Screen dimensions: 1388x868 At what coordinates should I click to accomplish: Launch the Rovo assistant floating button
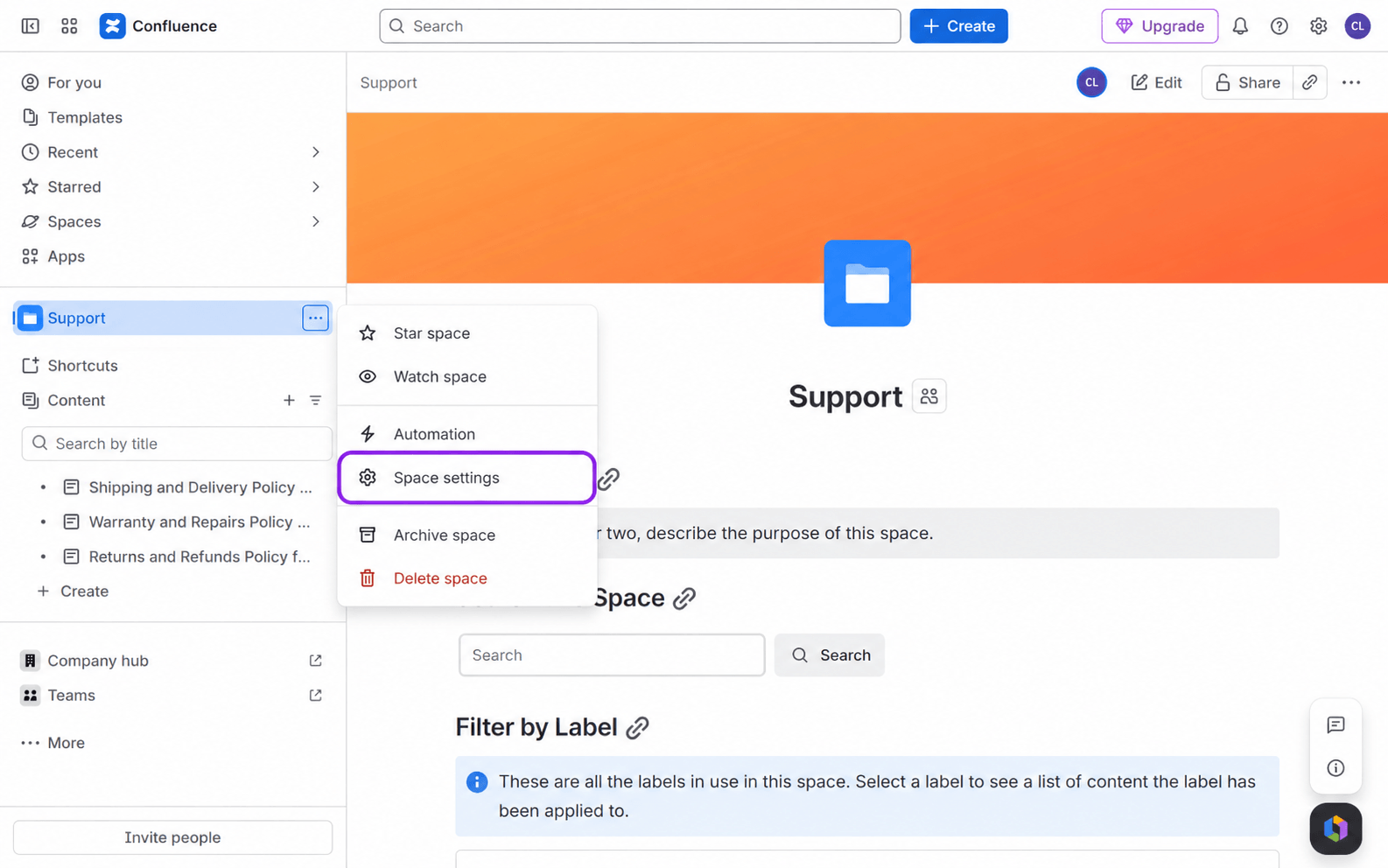(x=1335, y=829)
